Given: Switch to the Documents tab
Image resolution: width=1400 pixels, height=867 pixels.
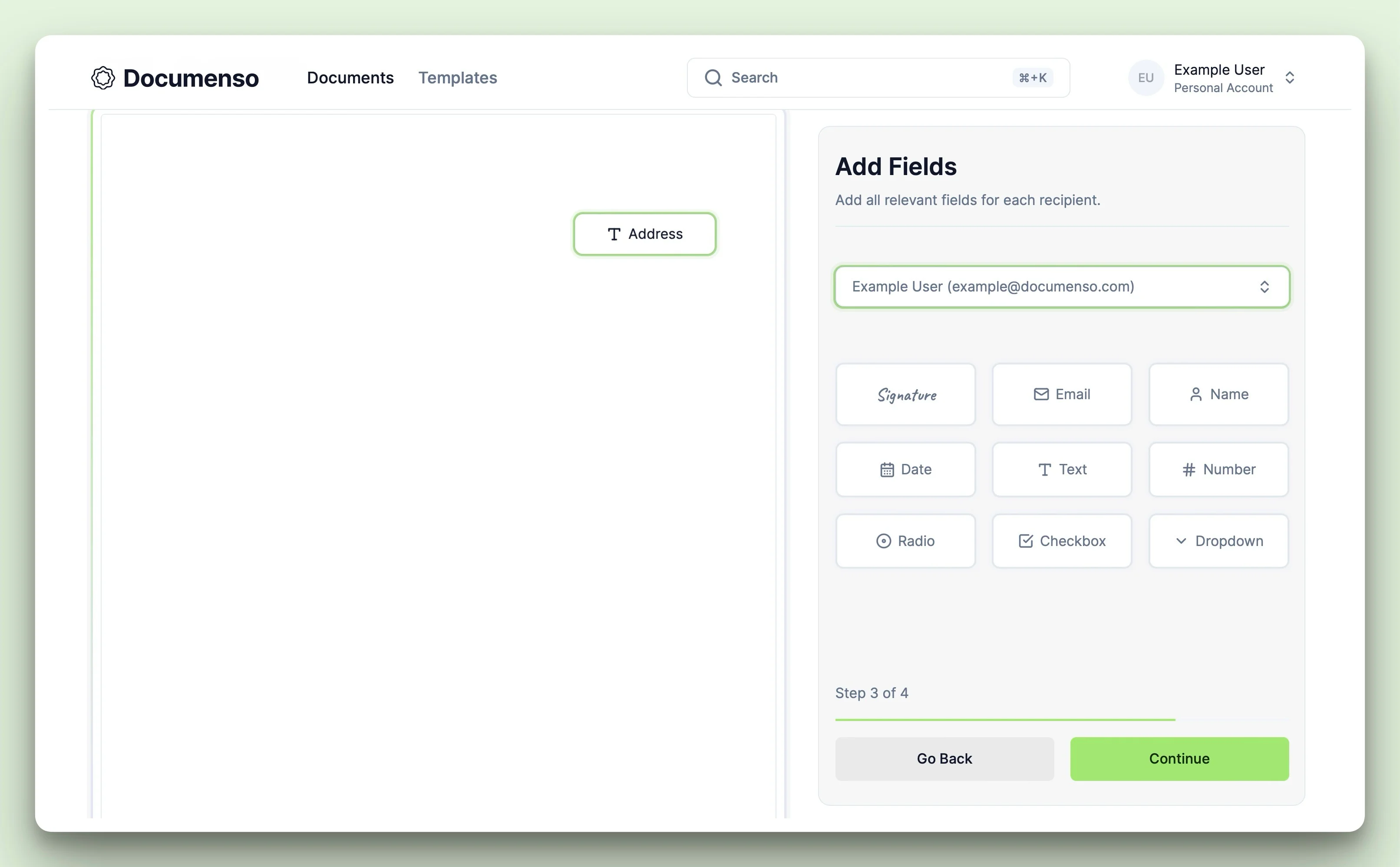Looking at the screenshot, I should (350, 77).
